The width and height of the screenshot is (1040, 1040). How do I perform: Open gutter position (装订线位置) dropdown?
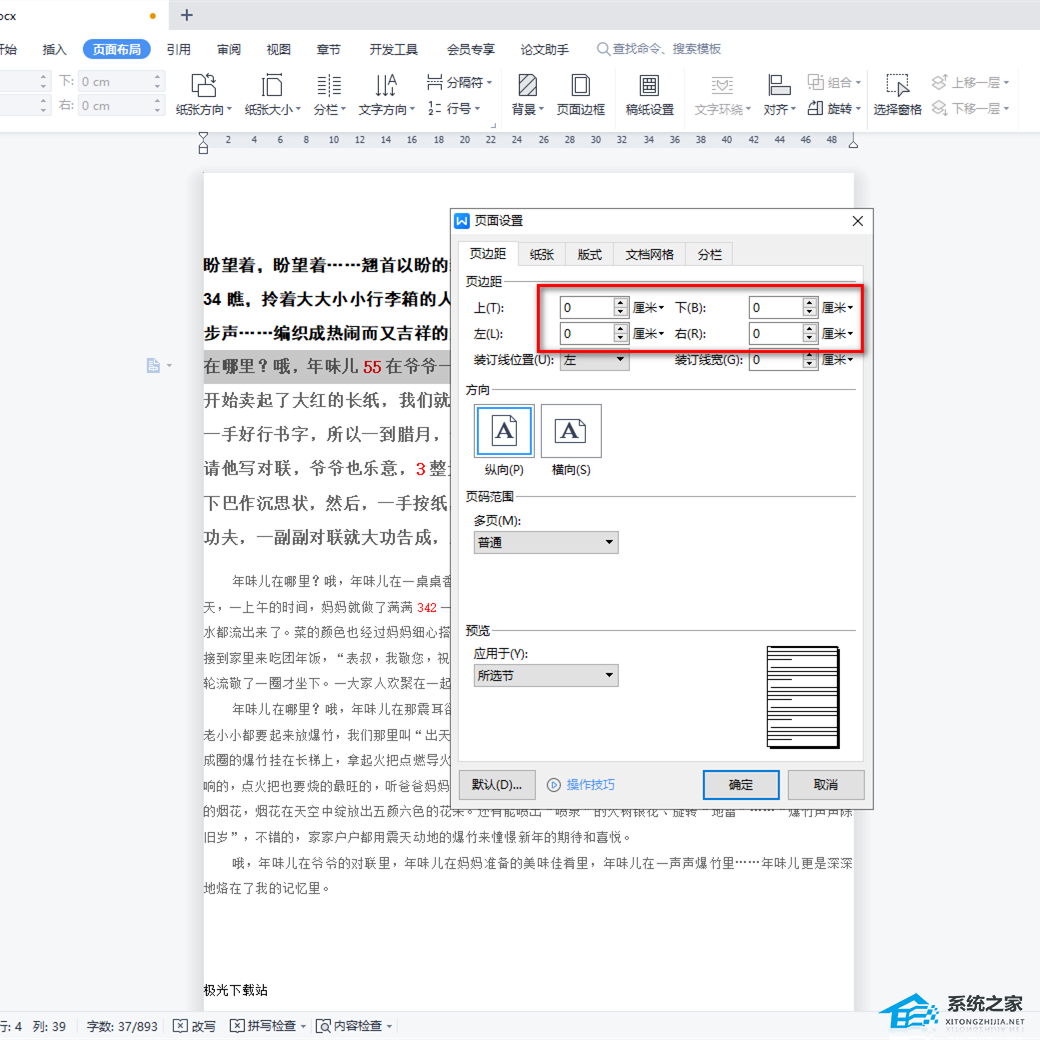[x=594, y=359]
